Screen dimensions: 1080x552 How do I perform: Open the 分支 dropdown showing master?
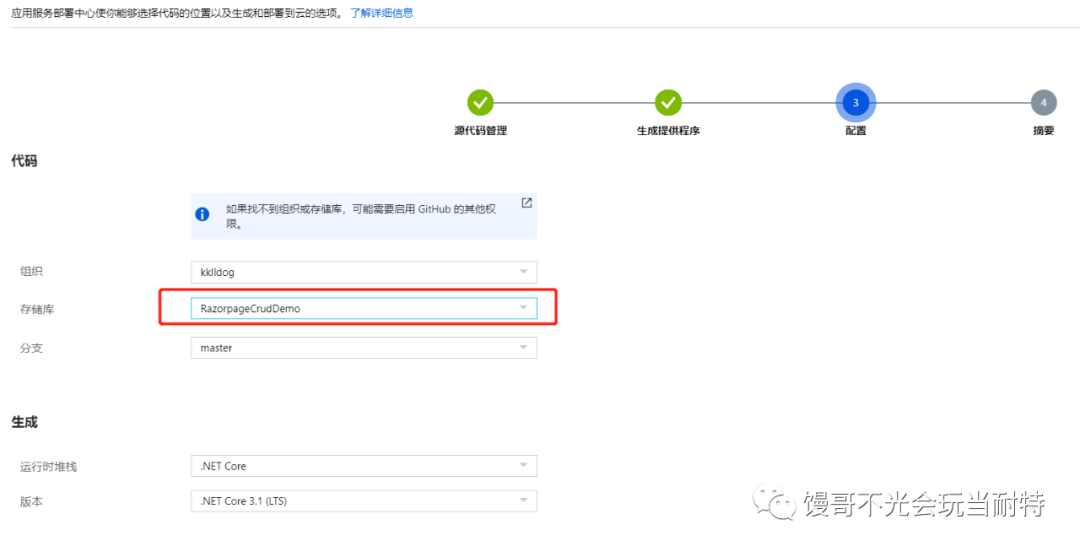[x=364, y=348]
